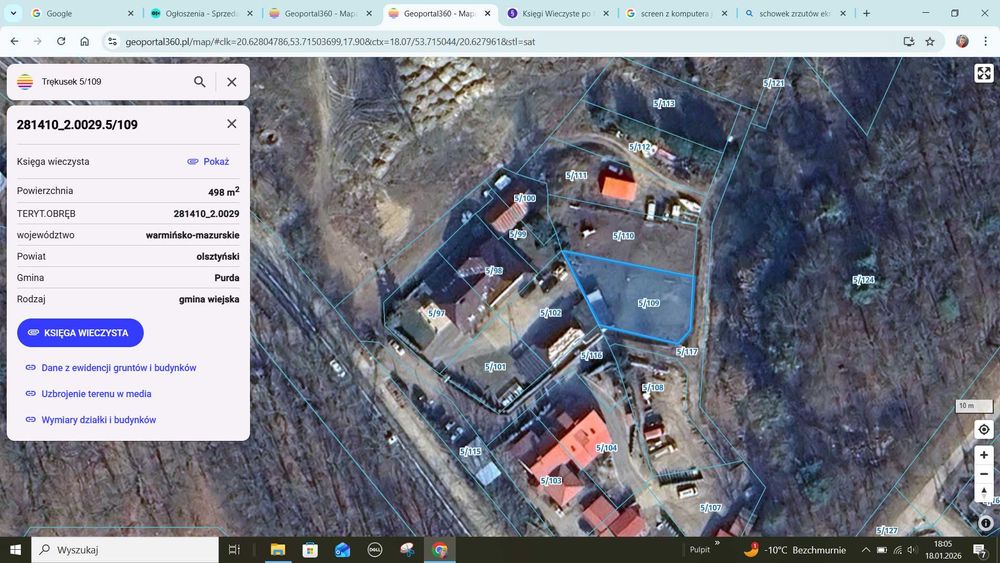Viewport: 1000px width, 563px height.
Task: Bookmark this page with the star
Action: pyautogui.click(x=930, y=41)
